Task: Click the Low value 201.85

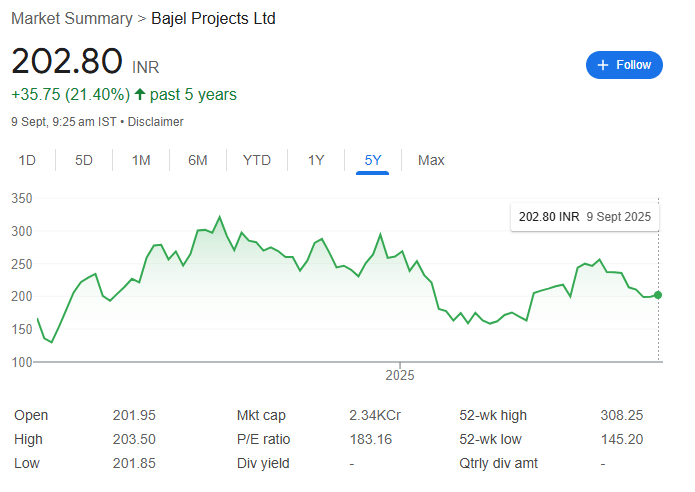Action: [x=134, y=463]
